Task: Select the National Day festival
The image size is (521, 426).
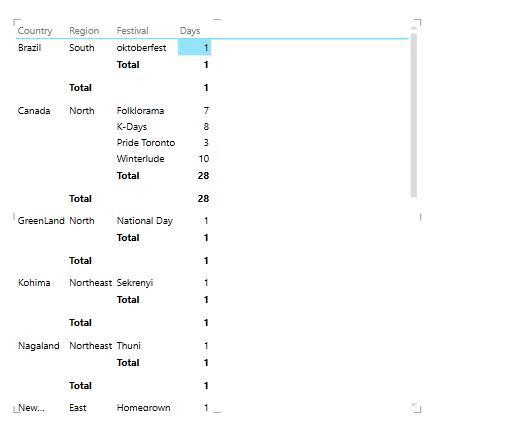Action: tap(145, 221)
